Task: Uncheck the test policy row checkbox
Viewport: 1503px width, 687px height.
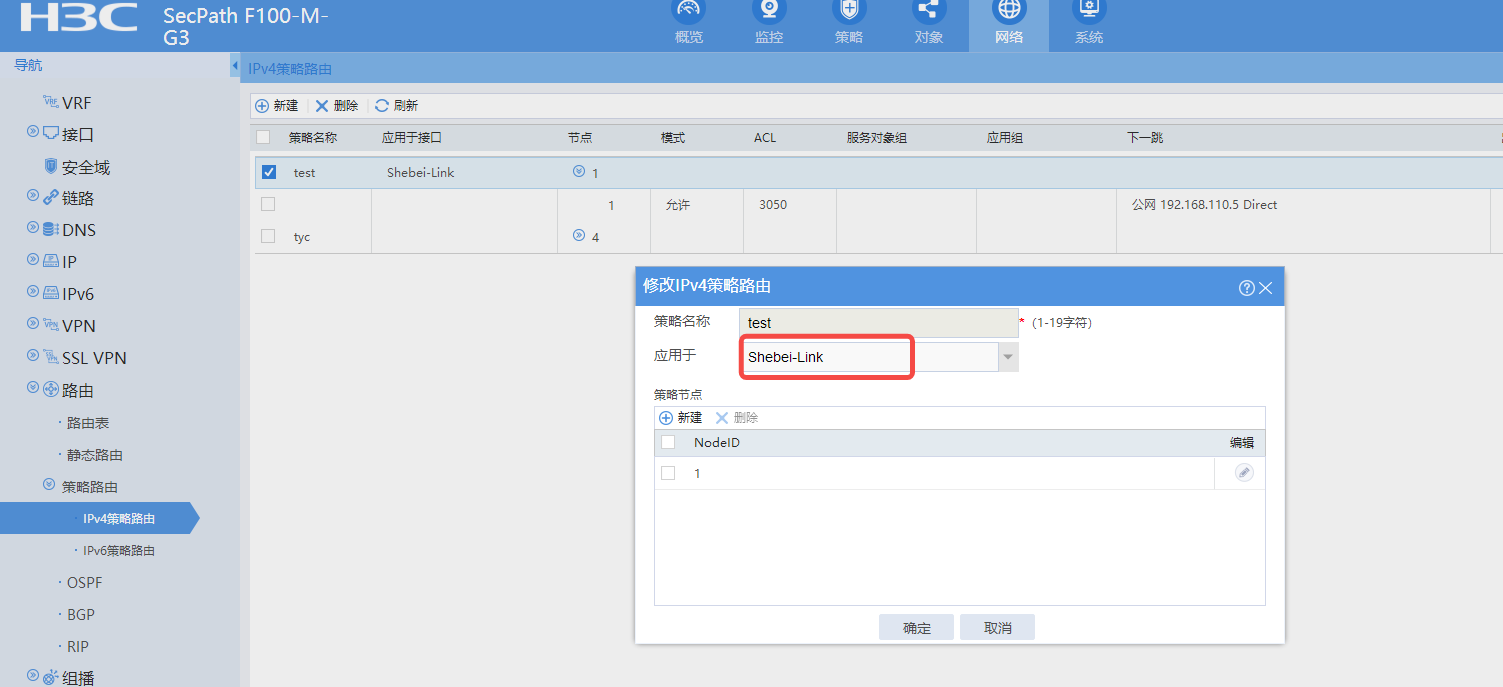Action: 268,172
